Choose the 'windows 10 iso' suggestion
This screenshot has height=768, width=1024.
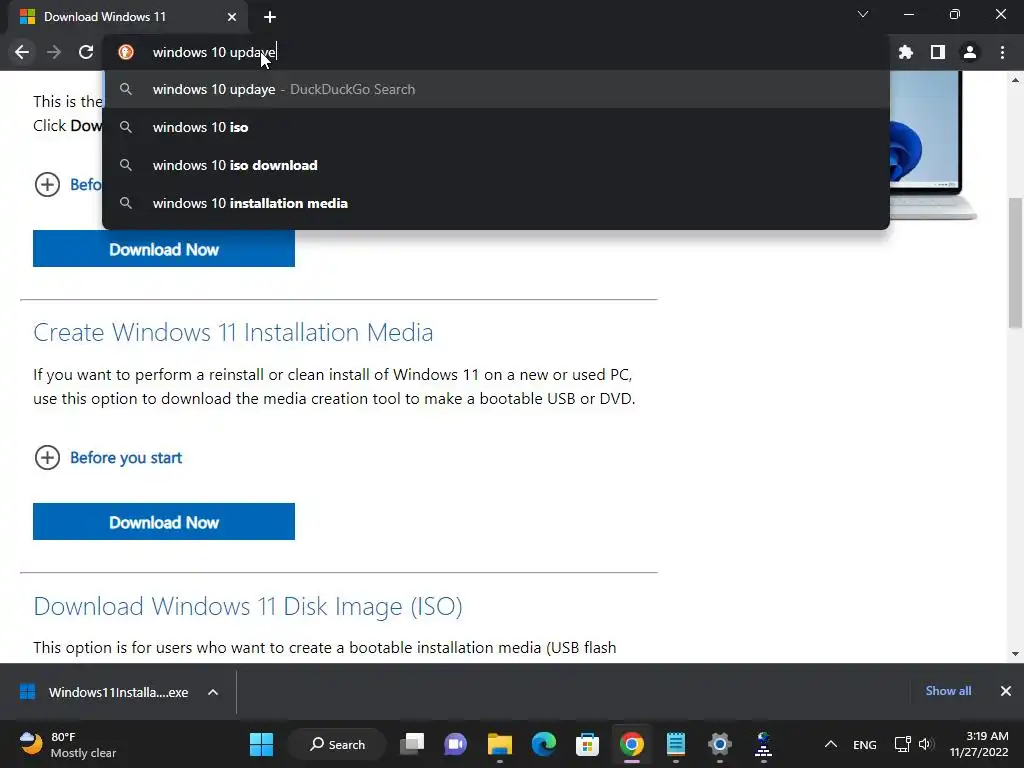tap(496, 127)
